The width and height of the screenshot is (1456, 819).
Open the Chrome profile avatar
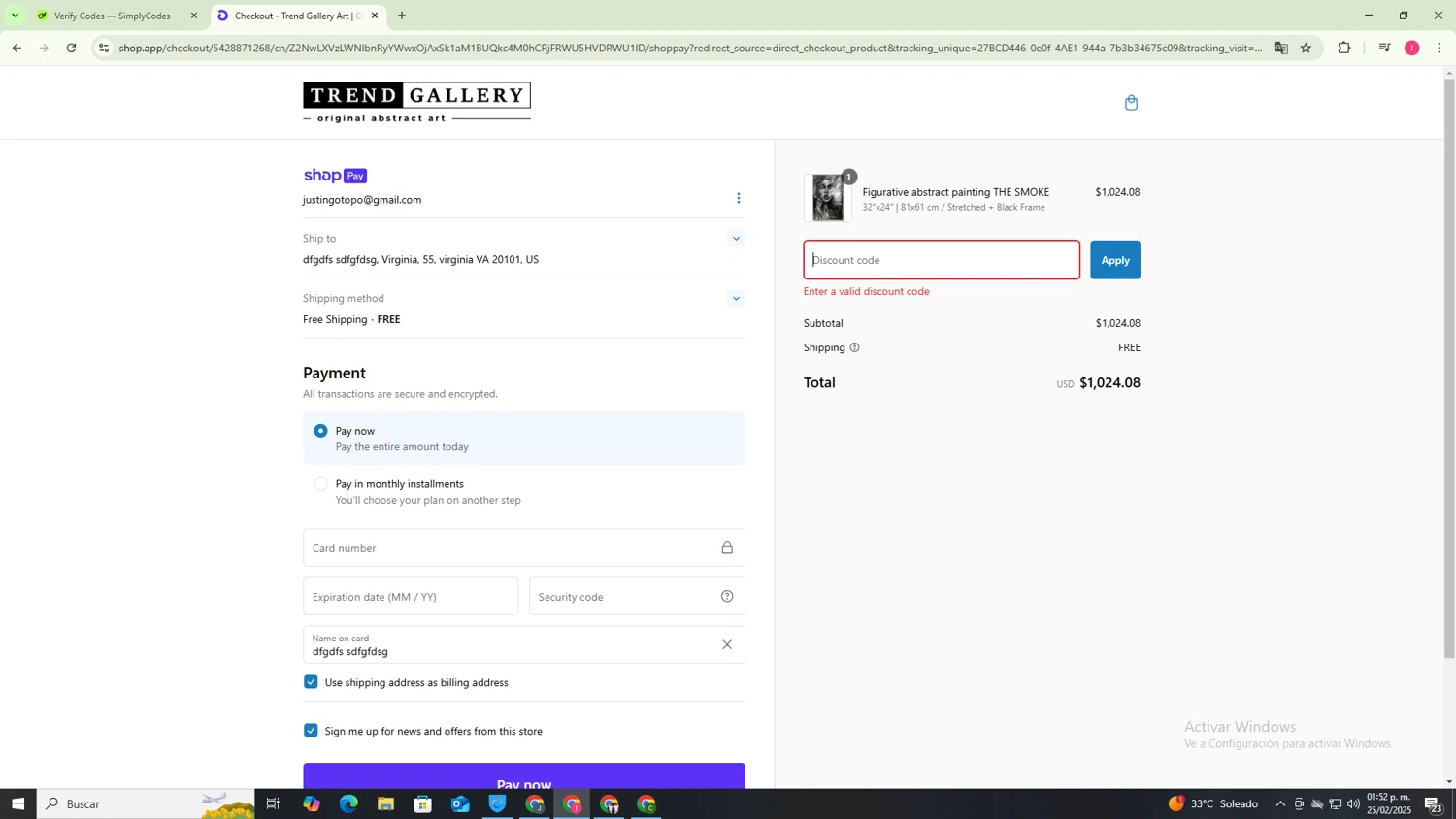[1412, 48]
